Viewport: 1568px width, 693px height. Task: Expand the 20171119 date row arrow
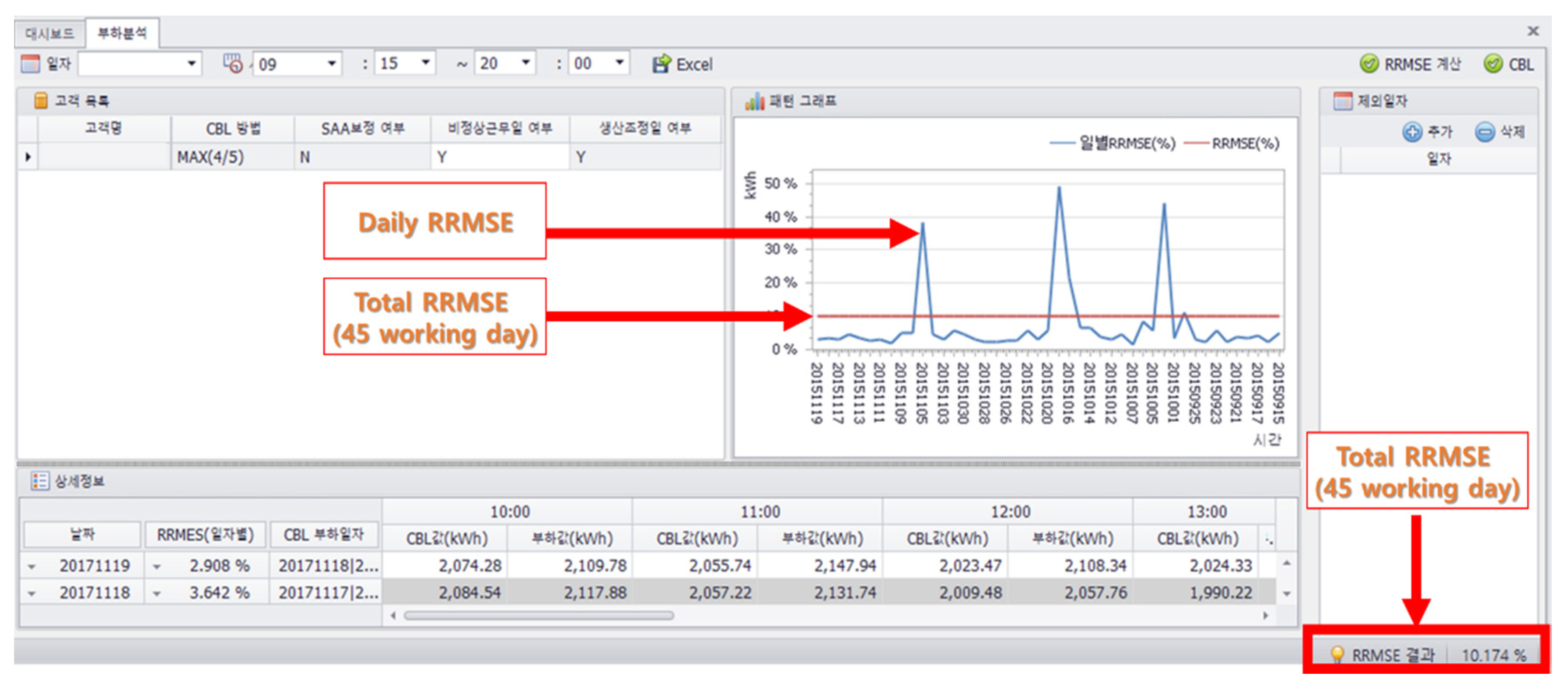tap(31, 566)
